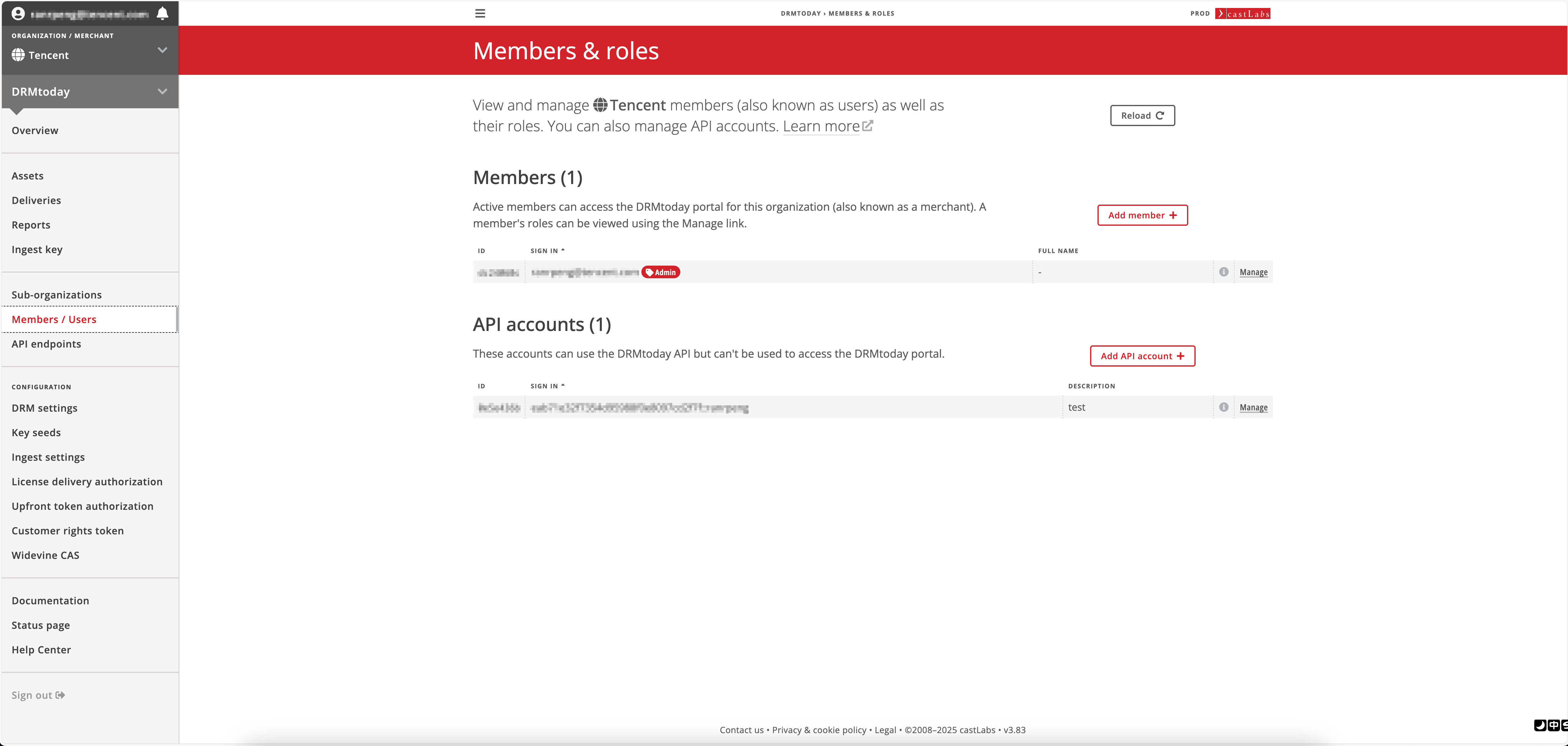Open the hamburger menu in top bar
This screenshot has width=1568, height=746.
[480, 13]
